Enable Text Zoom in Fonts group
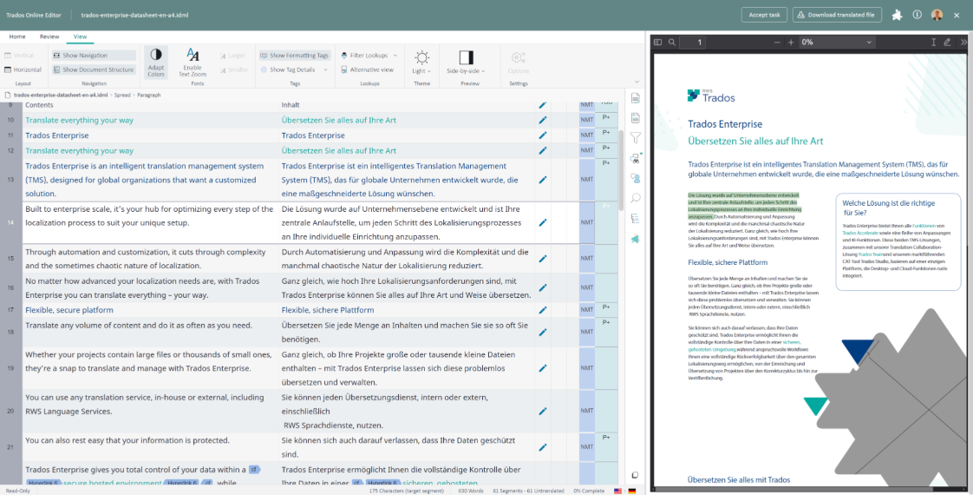This screenshot has width=973, height=495. pos(192,61)
